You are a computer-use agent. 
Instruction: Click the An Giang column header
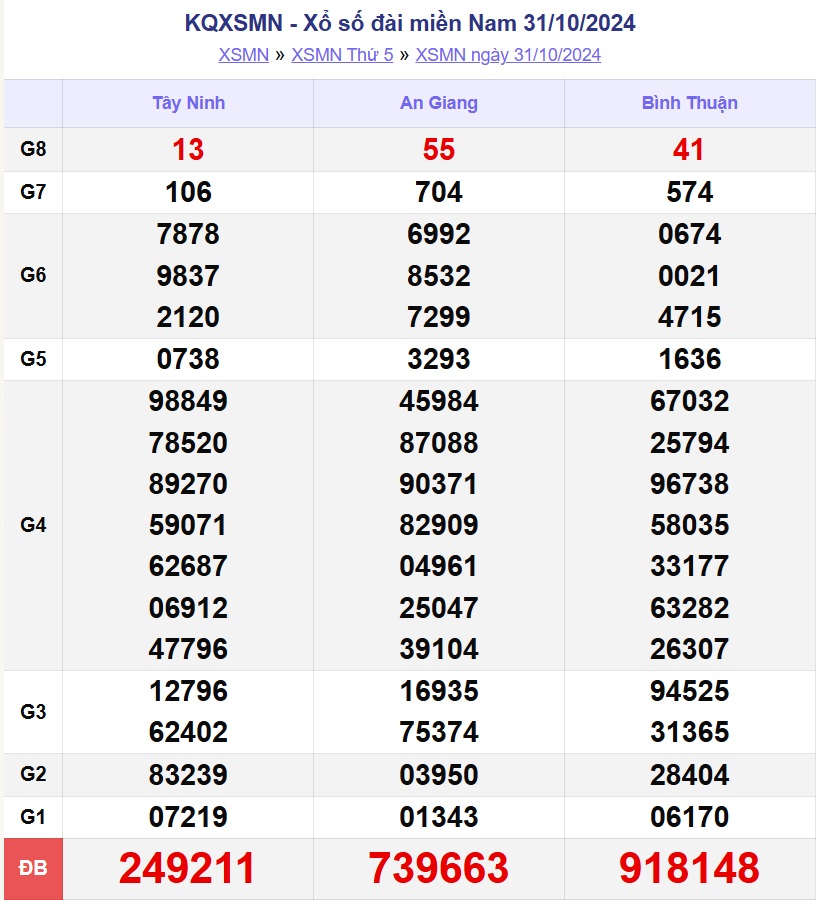[439, 103]
